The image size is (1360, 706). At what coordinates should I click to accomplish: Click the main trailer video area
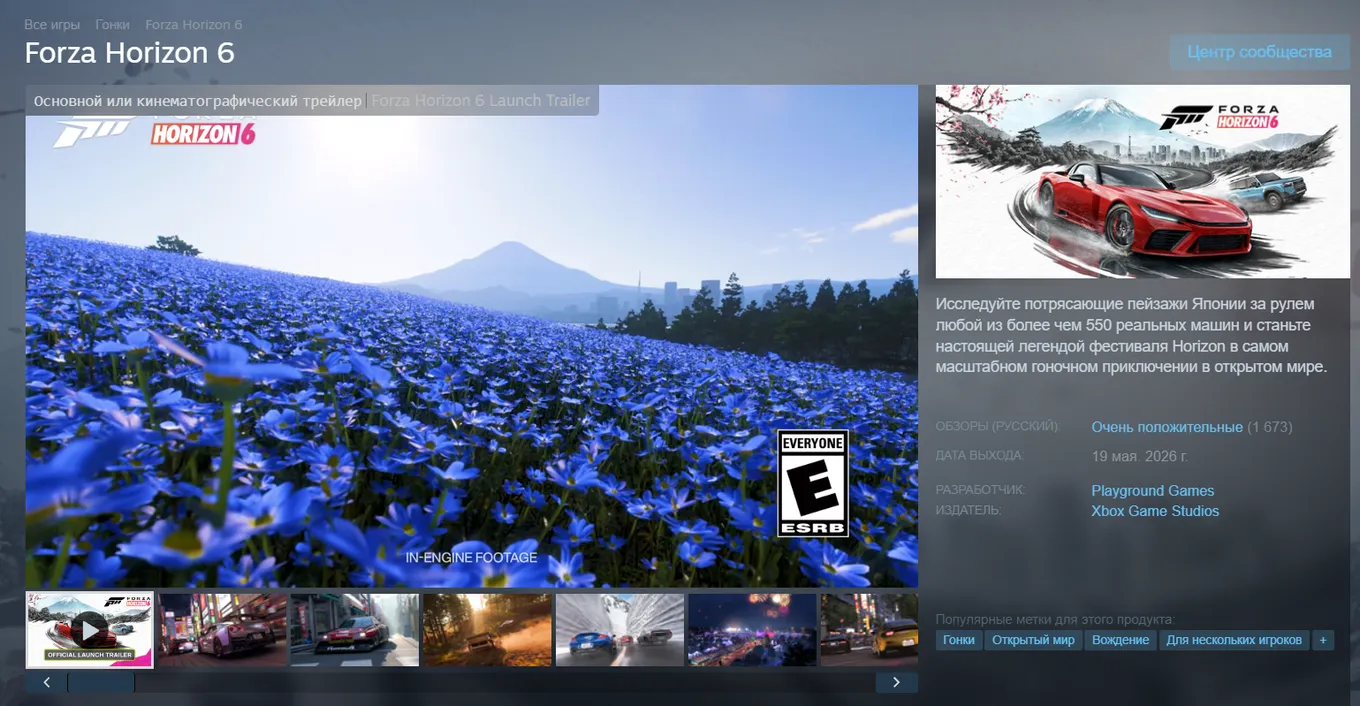pos(472,336)
